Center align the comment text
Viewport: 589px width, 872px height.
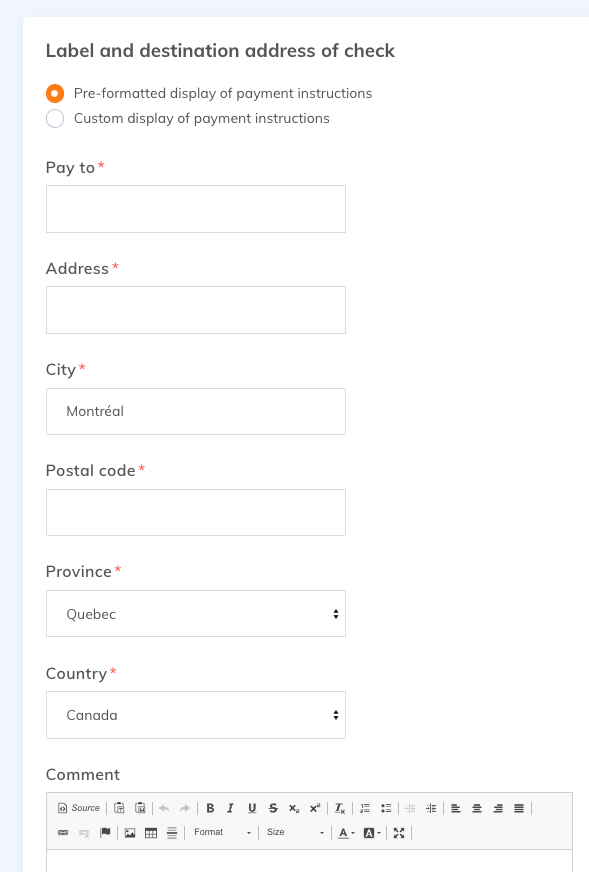(477, 808)
